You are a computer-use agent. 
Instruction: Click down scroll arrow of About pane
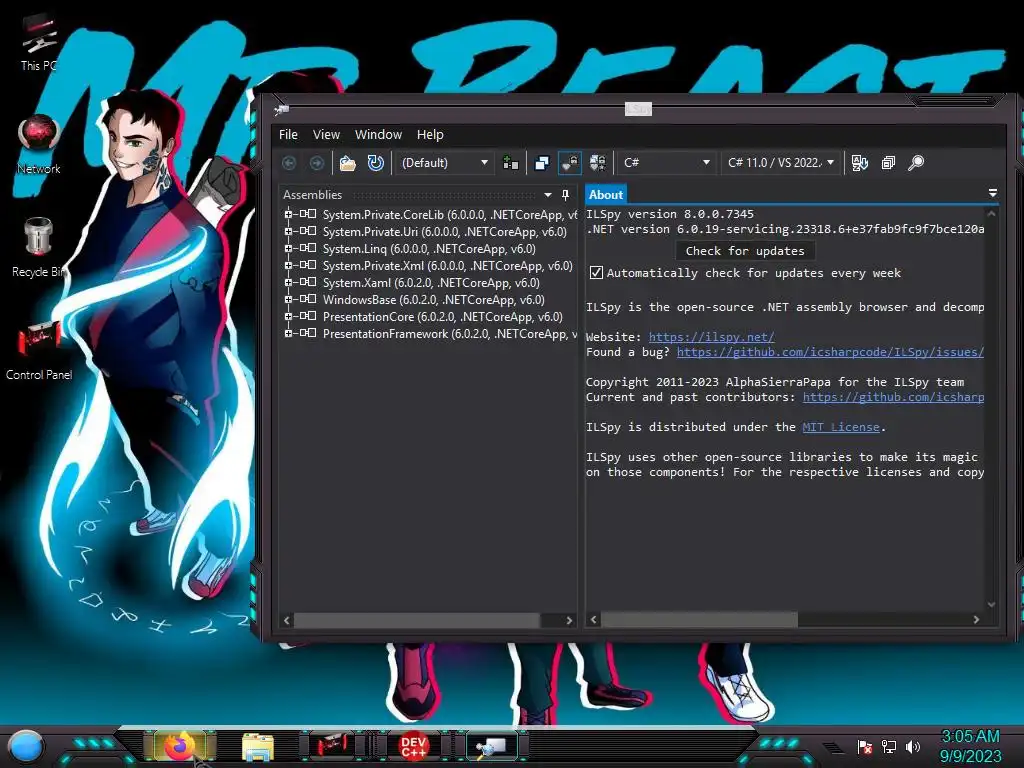tap(991, 605)
